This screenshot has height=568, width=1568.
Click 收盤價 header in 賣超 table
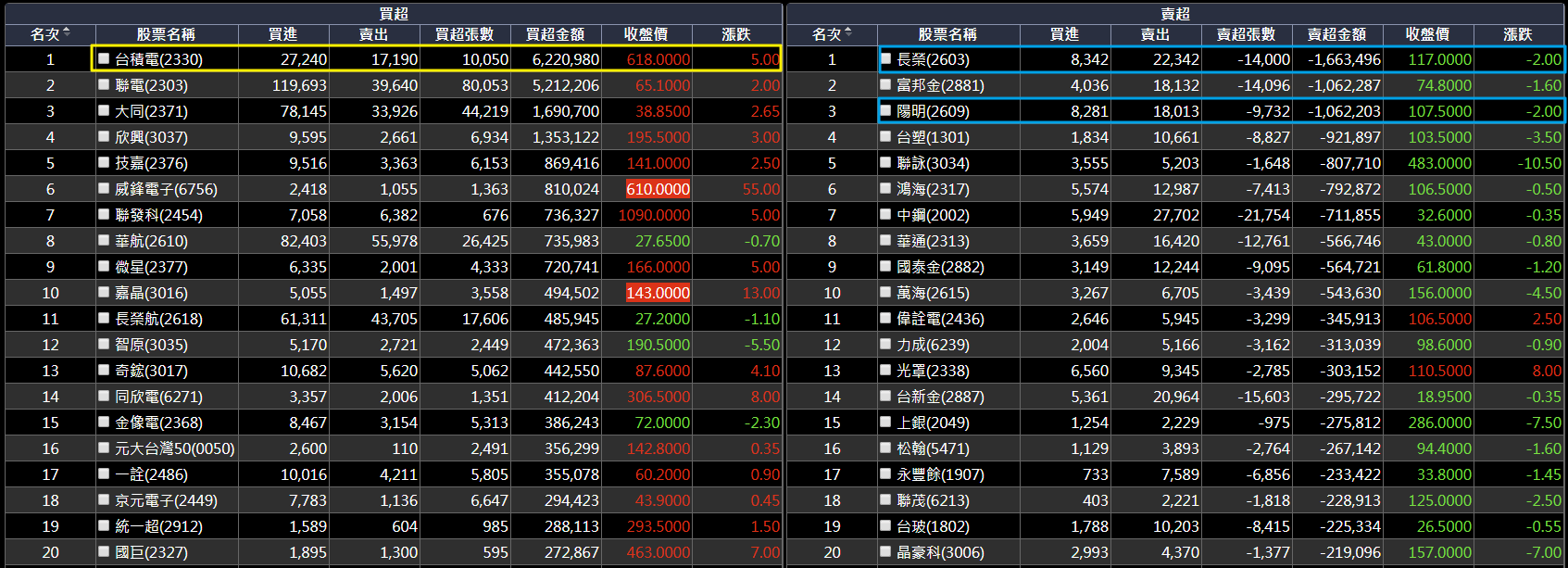pyautogui.click(x=1428, y=34)
